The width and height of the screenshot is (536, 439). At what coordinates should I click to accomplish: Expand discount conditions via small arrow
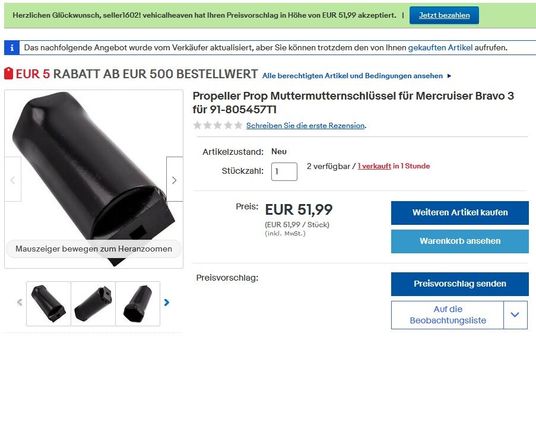[x=449, y=76]
